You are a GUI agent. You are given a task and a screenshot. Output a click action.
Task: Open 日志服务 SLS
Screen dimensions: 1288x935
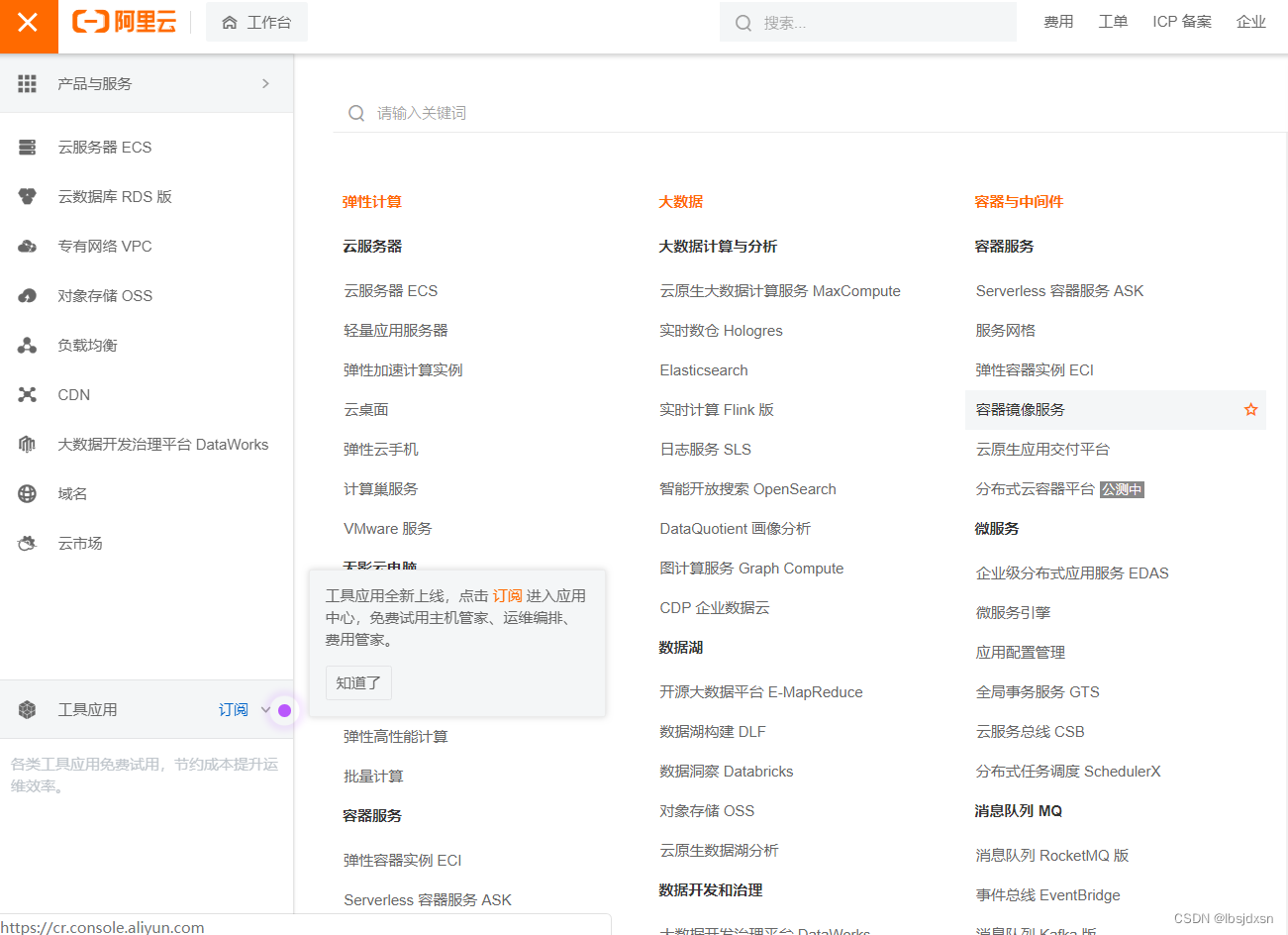(x=706, y=450)
